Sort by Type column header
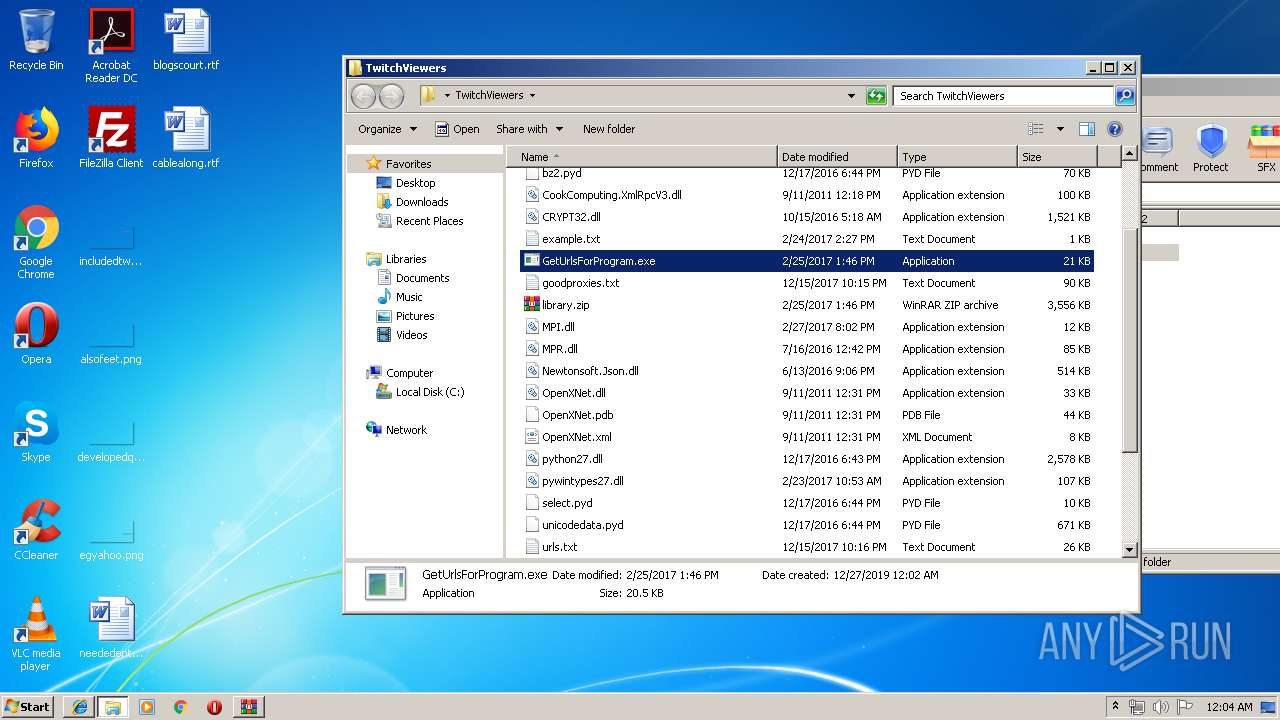1280x720 pixels. click(x=957, y=157)
